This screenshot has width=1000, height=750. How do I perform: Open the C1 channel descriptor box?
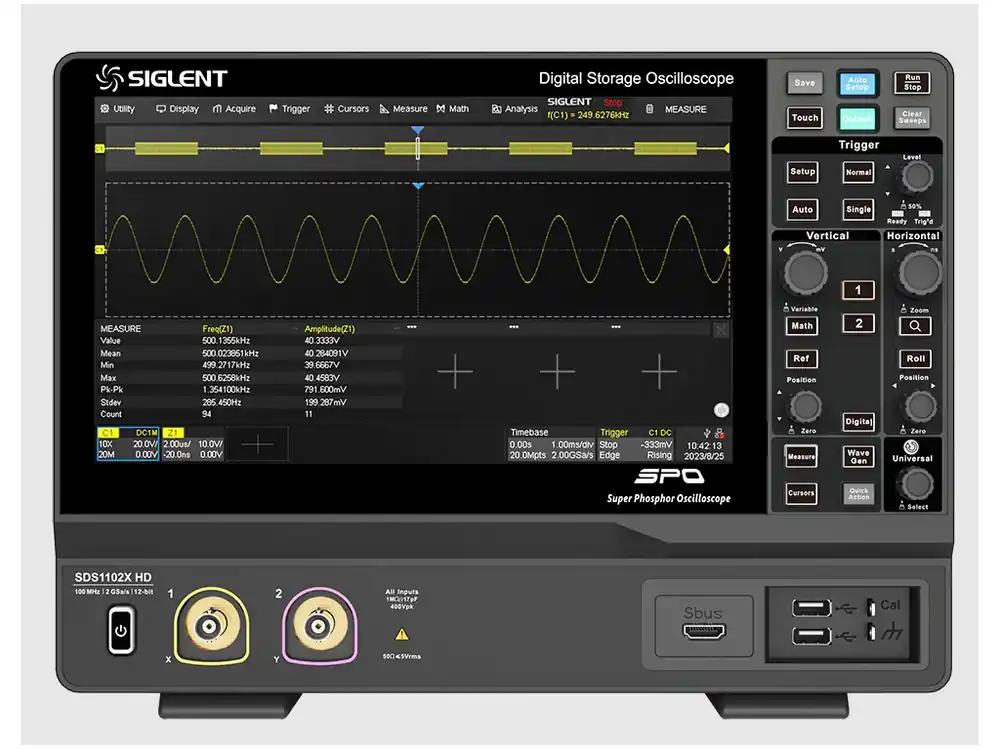(128, 444)
